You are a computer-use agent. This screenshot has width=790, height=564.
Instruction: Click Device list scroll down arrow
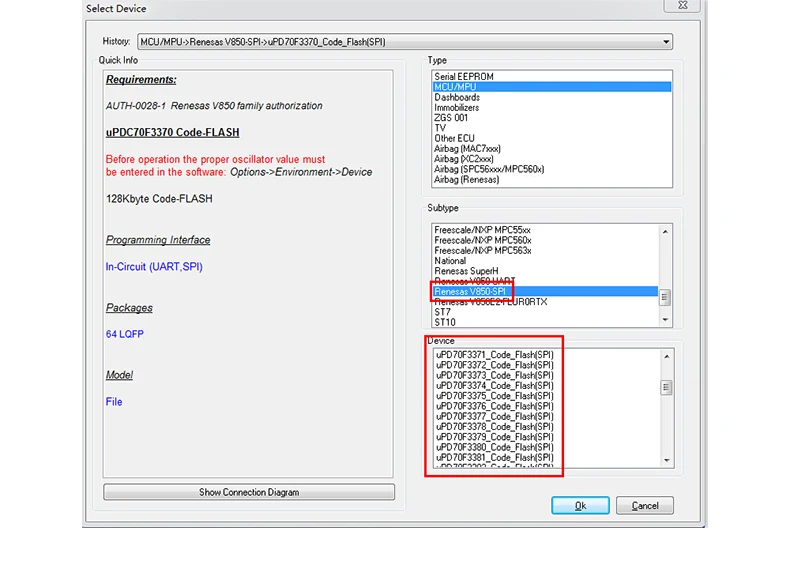click(667, 460)
